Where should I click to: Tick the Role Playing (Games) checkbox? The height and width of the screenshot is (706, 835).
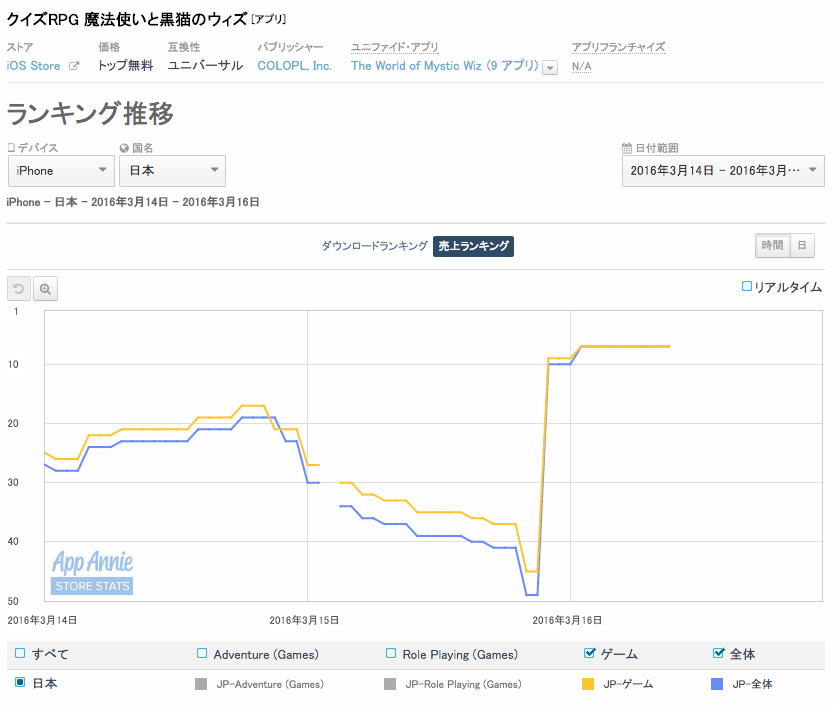(x=391, y=654)
